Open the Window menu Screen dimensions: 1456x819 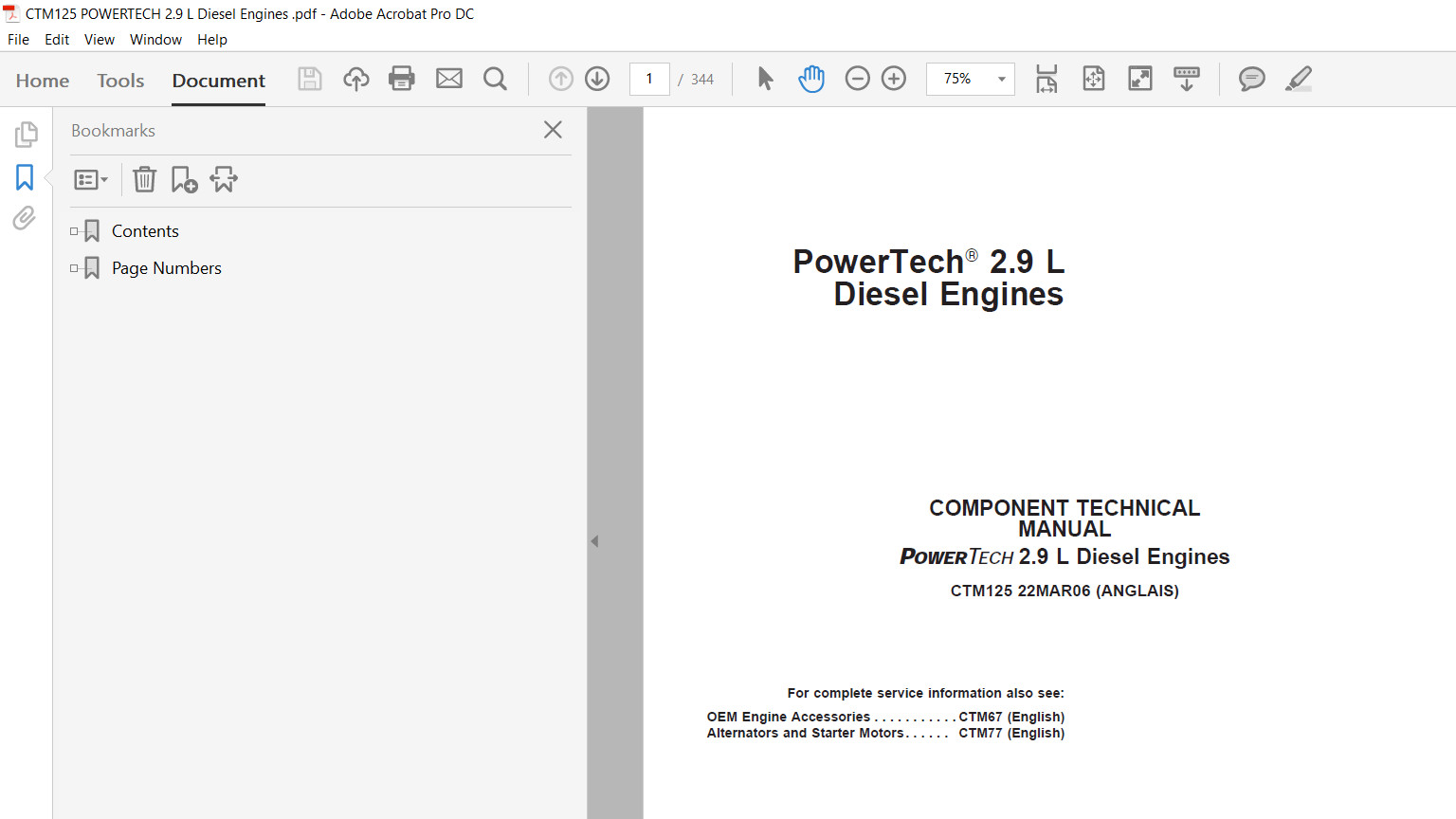[x=155, y=40]
